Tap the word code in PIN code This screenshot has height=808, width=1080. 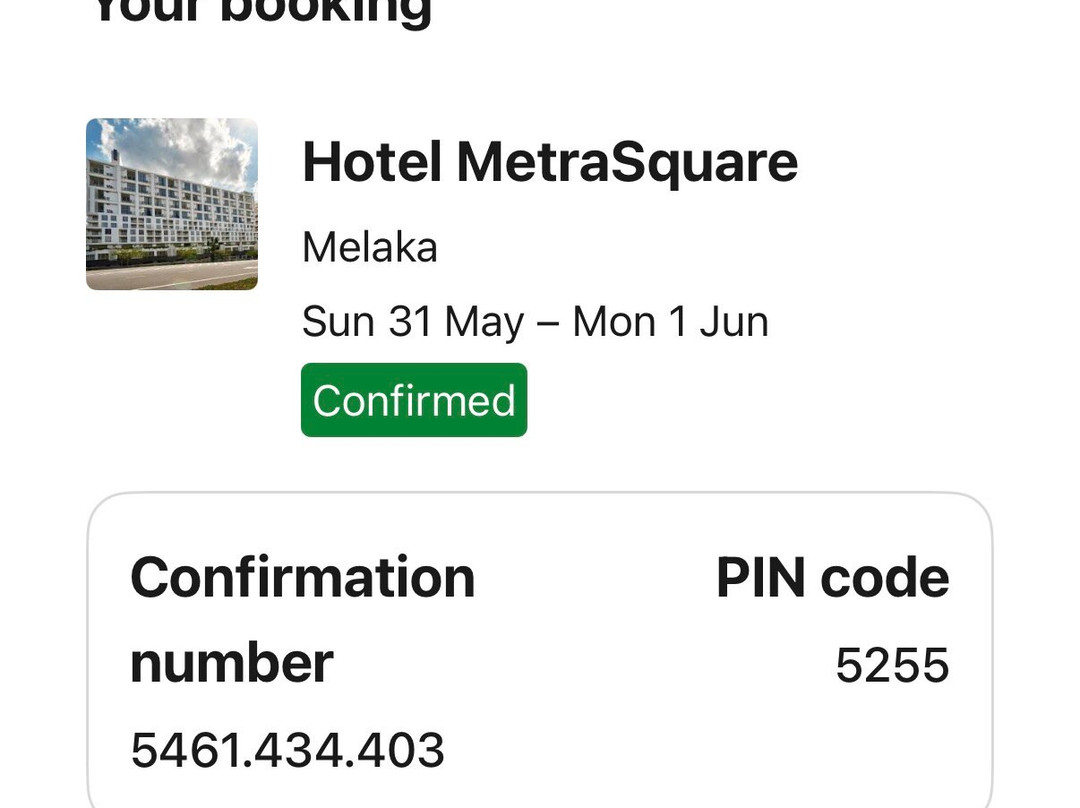(885, 577)
